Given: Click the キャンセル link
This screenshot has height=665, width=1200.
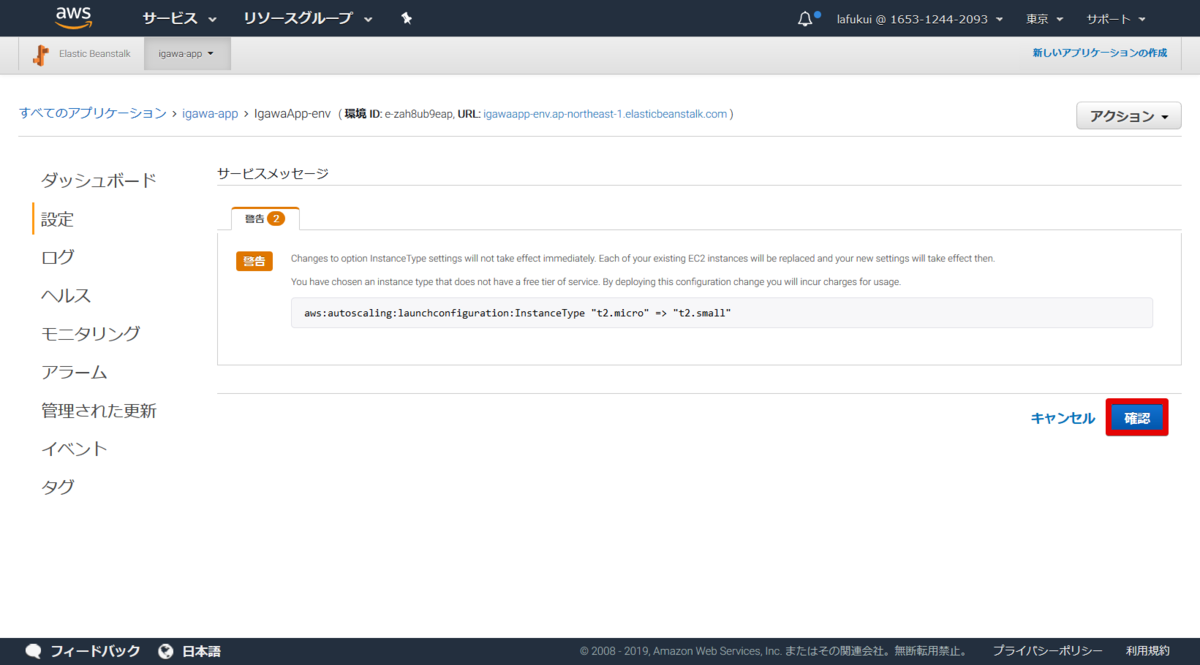Looking at the screenshot, I should coord(1063,418).
